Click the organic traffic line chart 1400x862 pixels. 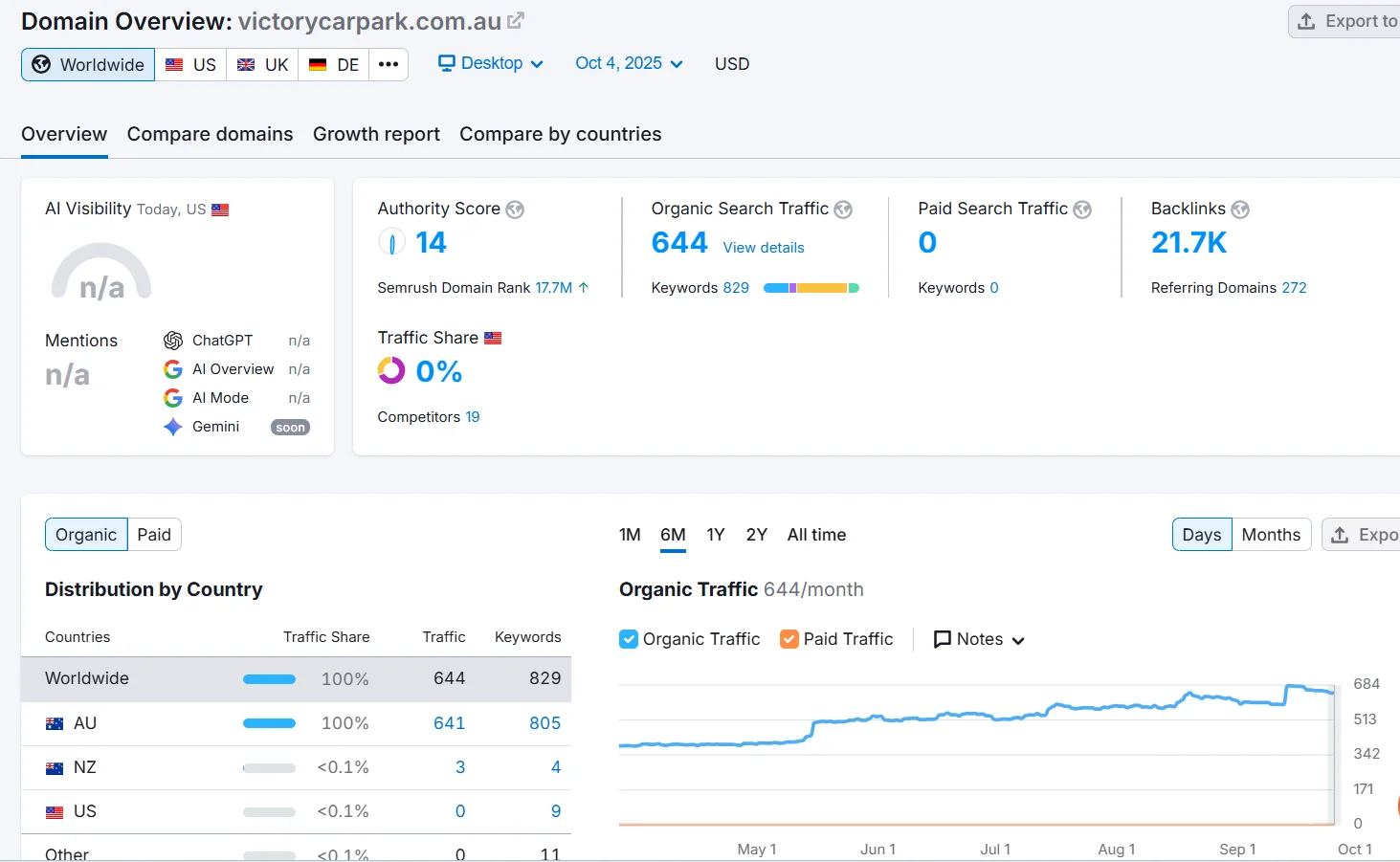976,718
